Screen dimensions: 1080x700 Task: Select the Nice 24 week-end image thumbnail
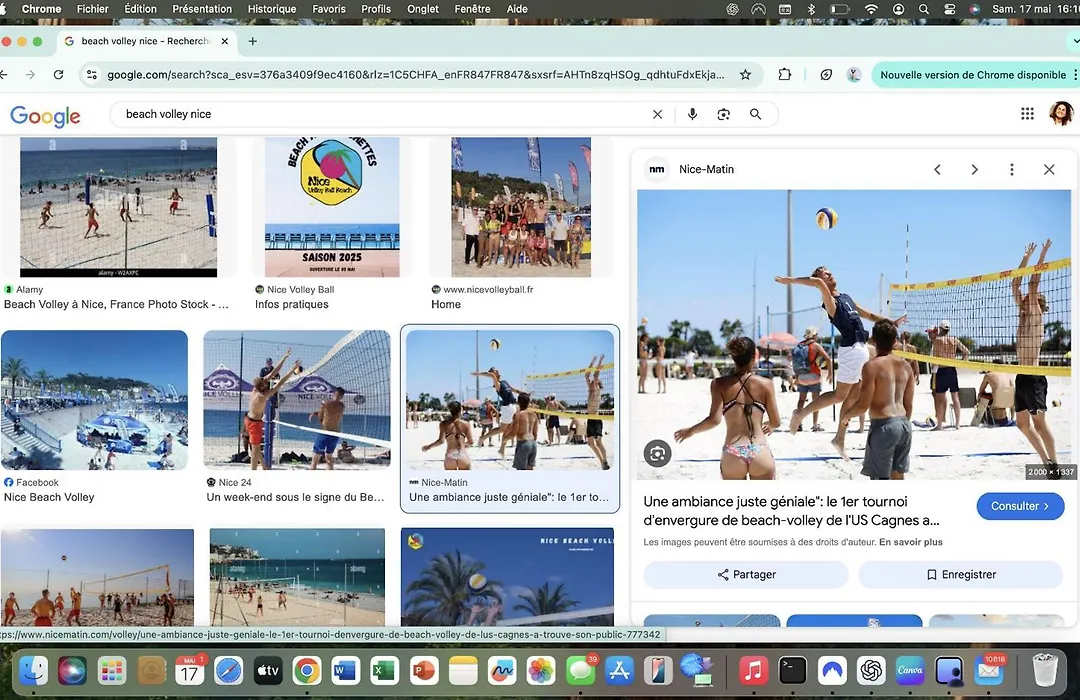[x=297, y=400]
